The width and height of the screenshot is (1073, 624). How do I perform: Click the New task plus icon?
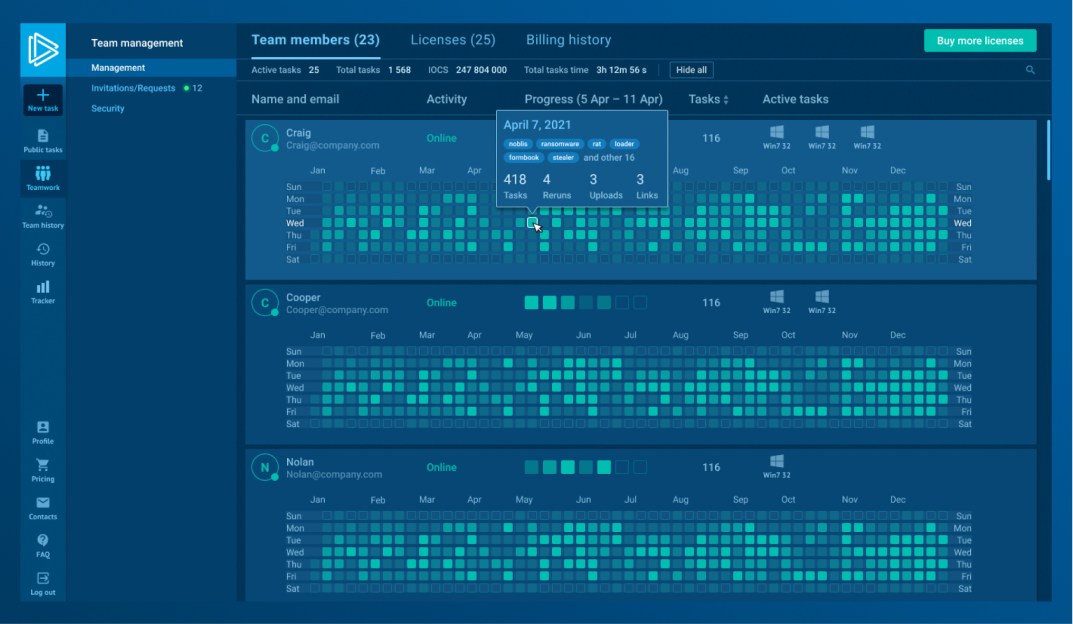click(x=43, y=95)
